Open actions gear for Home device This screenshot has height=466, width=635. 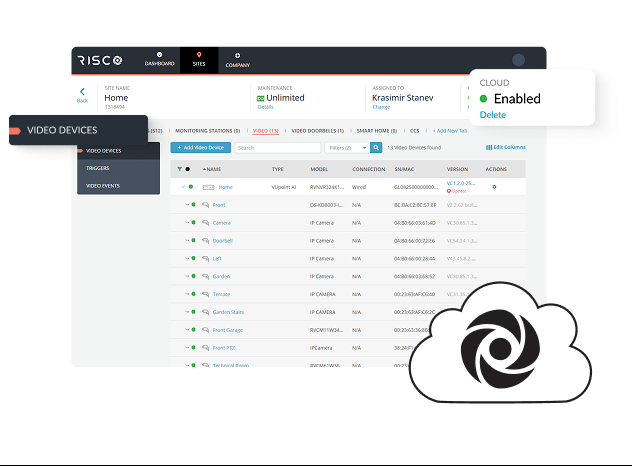(493, 187)
